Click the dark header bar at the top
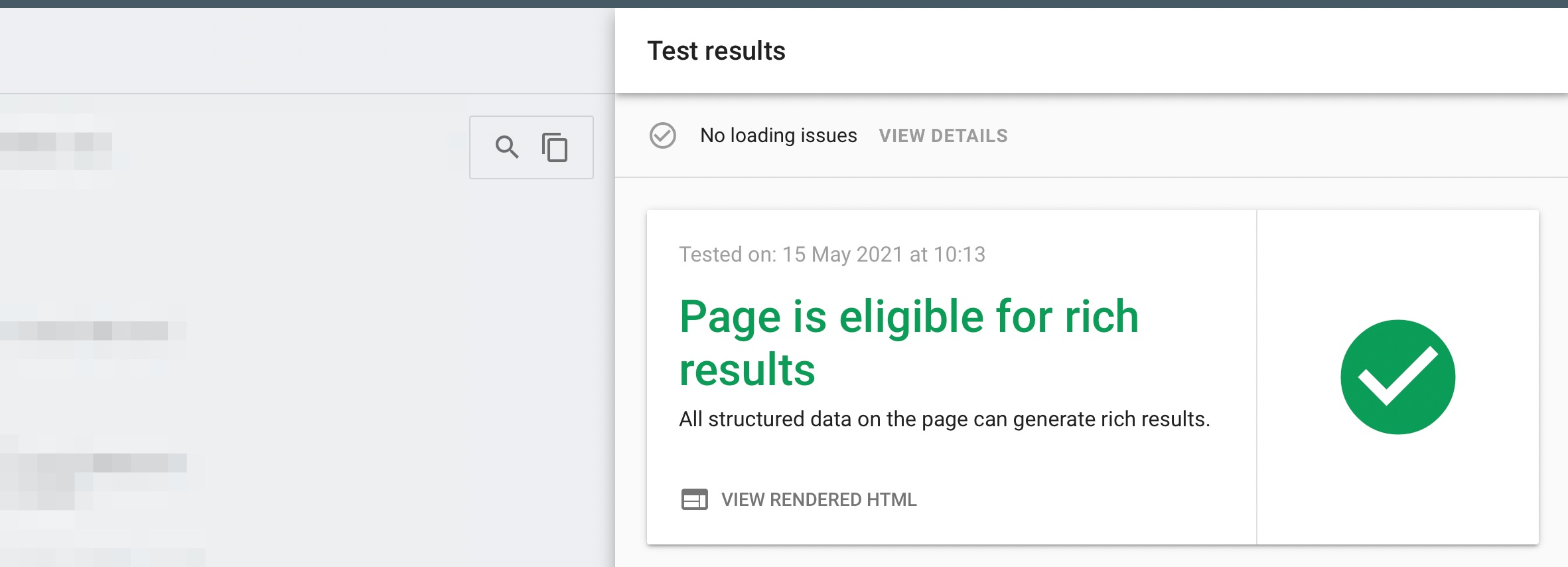1568x567 pixels. tap(783, 3)
